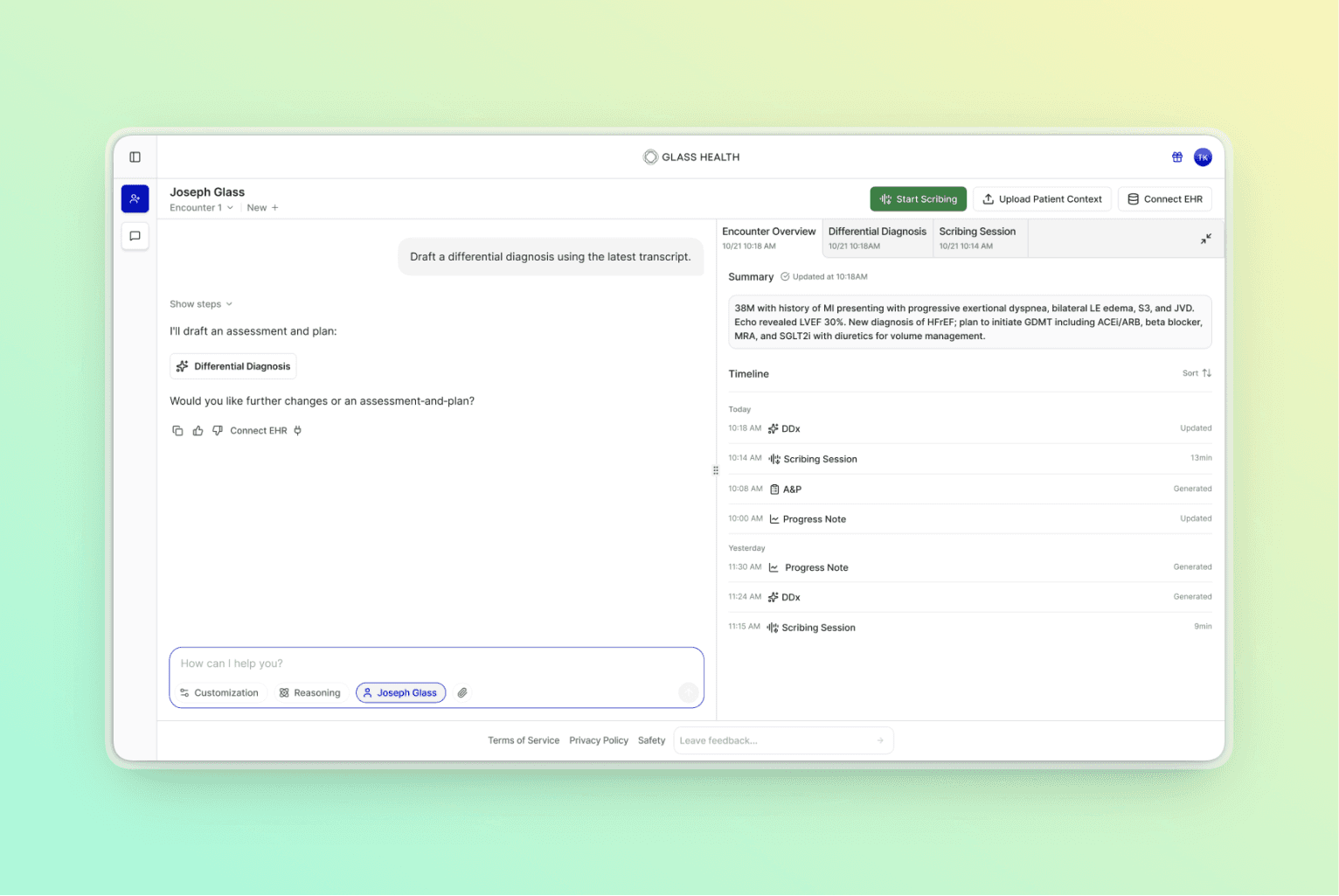The height and width of the screenshot is (896, 1339).
Task: Expand Show steps
Action: pos(201,304)
